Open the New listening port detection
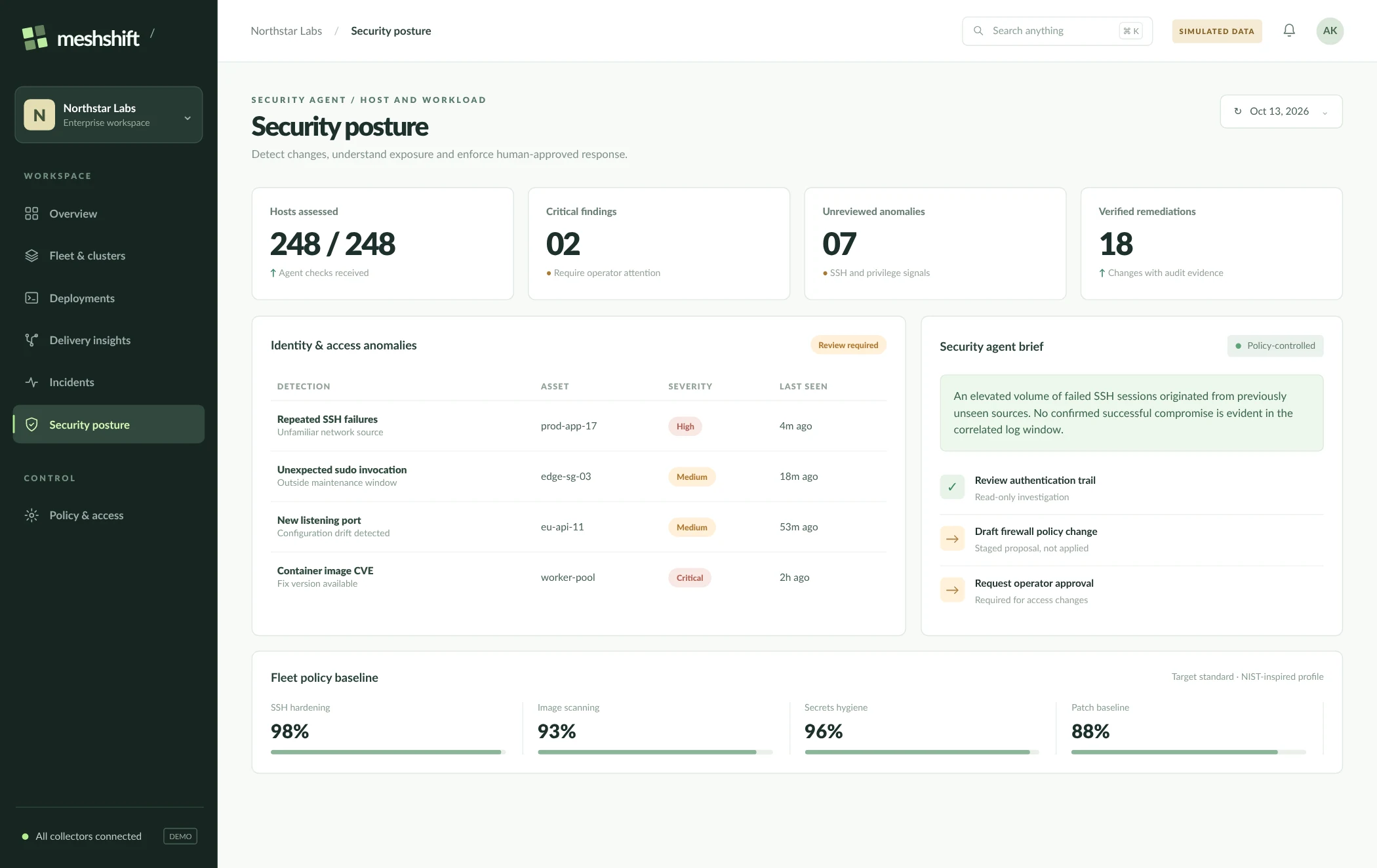 [578, 527]
